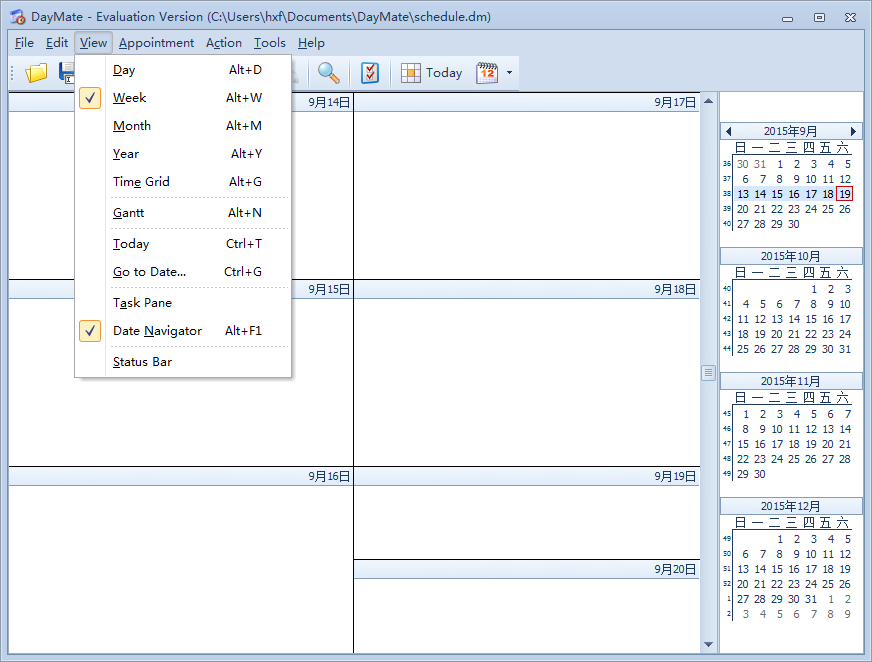Click the Today grid icon in toolbar
The width and height of the screenshot is (872, 662).
(x=410, y=72)
